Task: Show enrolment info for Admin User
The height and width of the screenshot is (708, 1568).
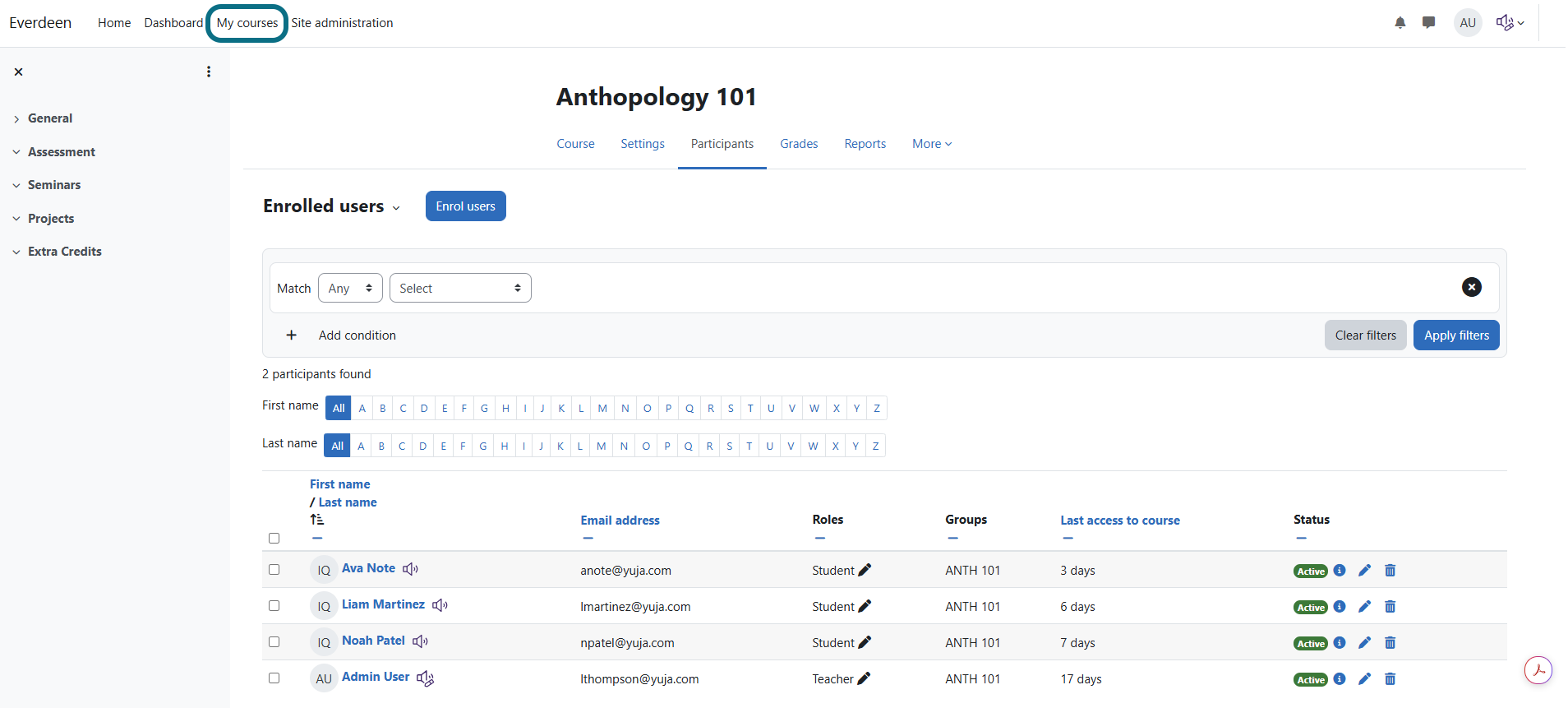Action: (x=1340, y=678)
